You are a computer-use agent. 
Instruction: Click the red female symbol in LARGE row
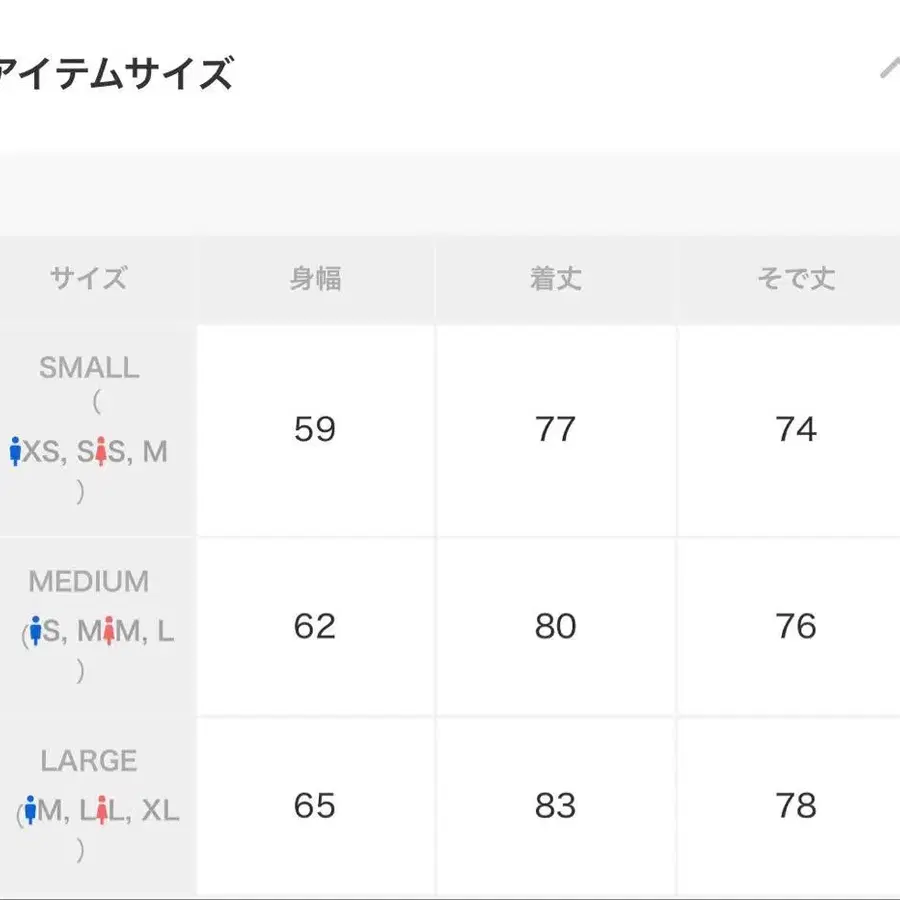point(102,809)
